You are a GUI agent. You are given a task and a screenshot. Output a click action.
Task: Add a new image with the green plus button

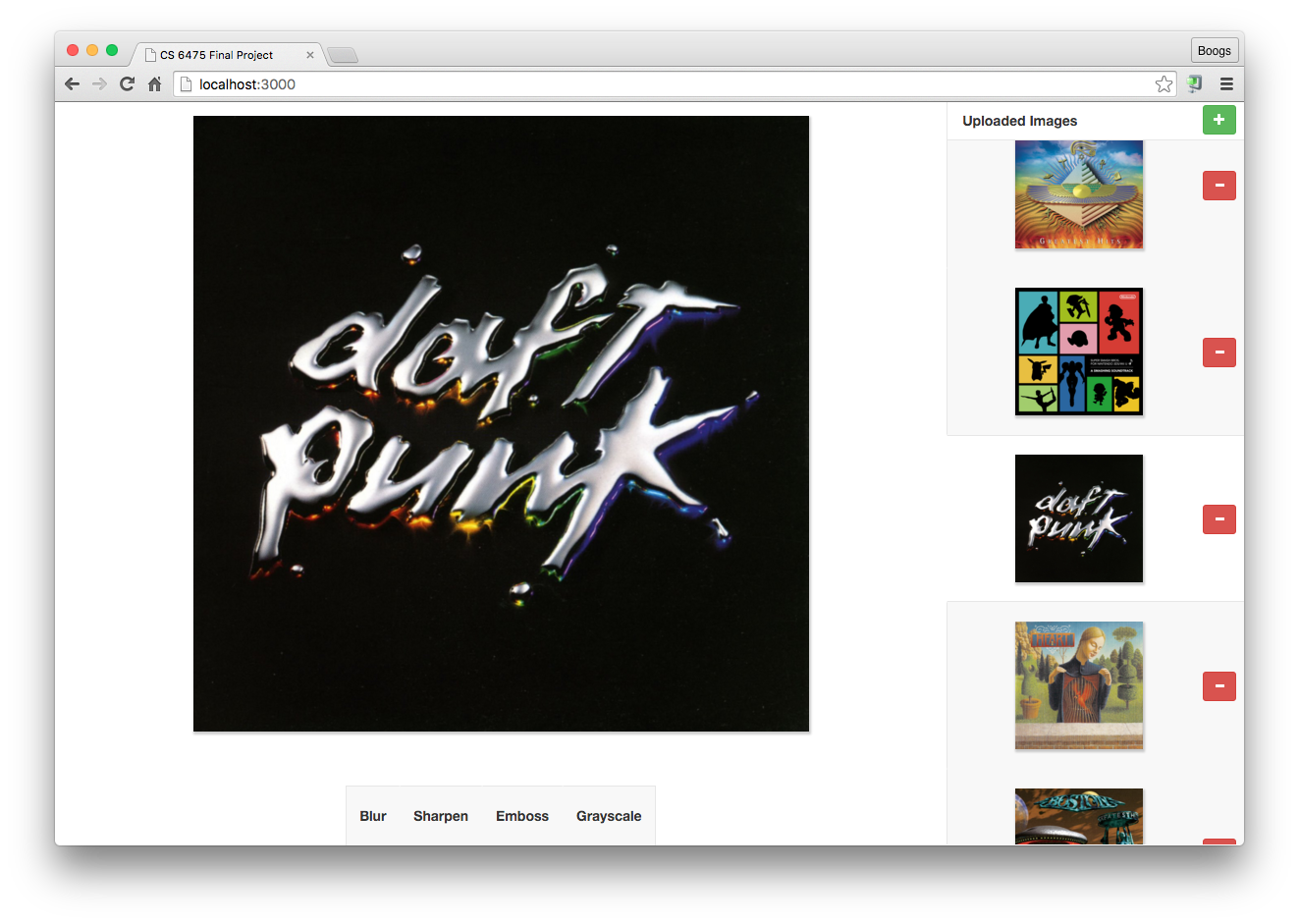pyautogui.click(x=1219, y=120)
